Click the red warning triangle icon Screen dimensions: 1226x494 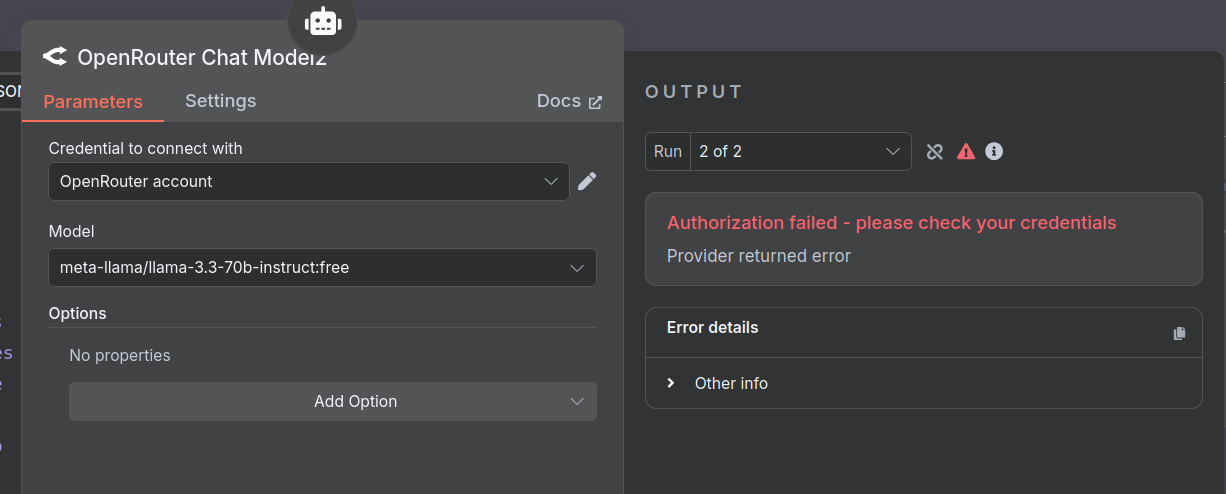point(965,152)
